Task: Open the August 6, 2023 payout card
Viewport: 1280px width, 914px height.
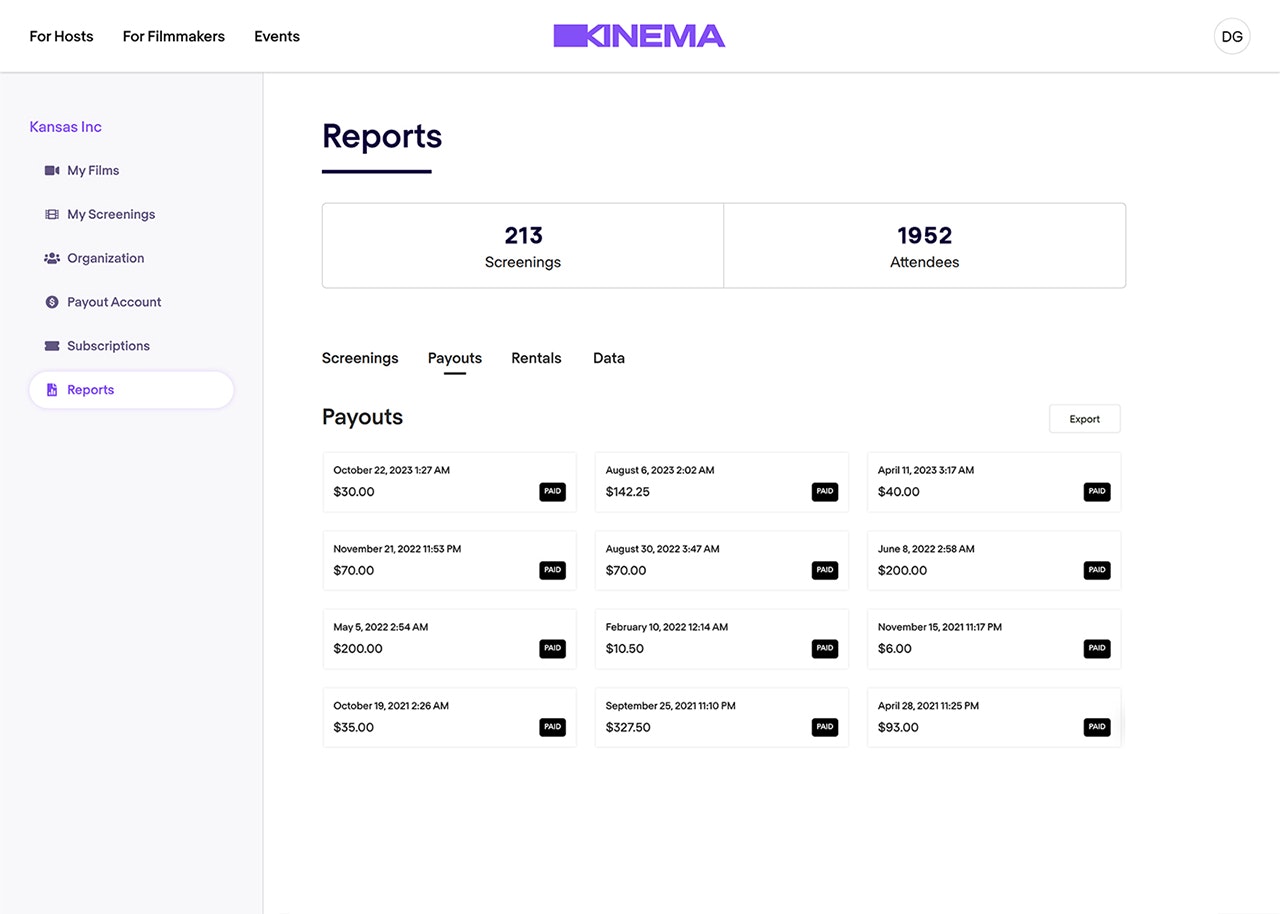Action: [722, 482]
